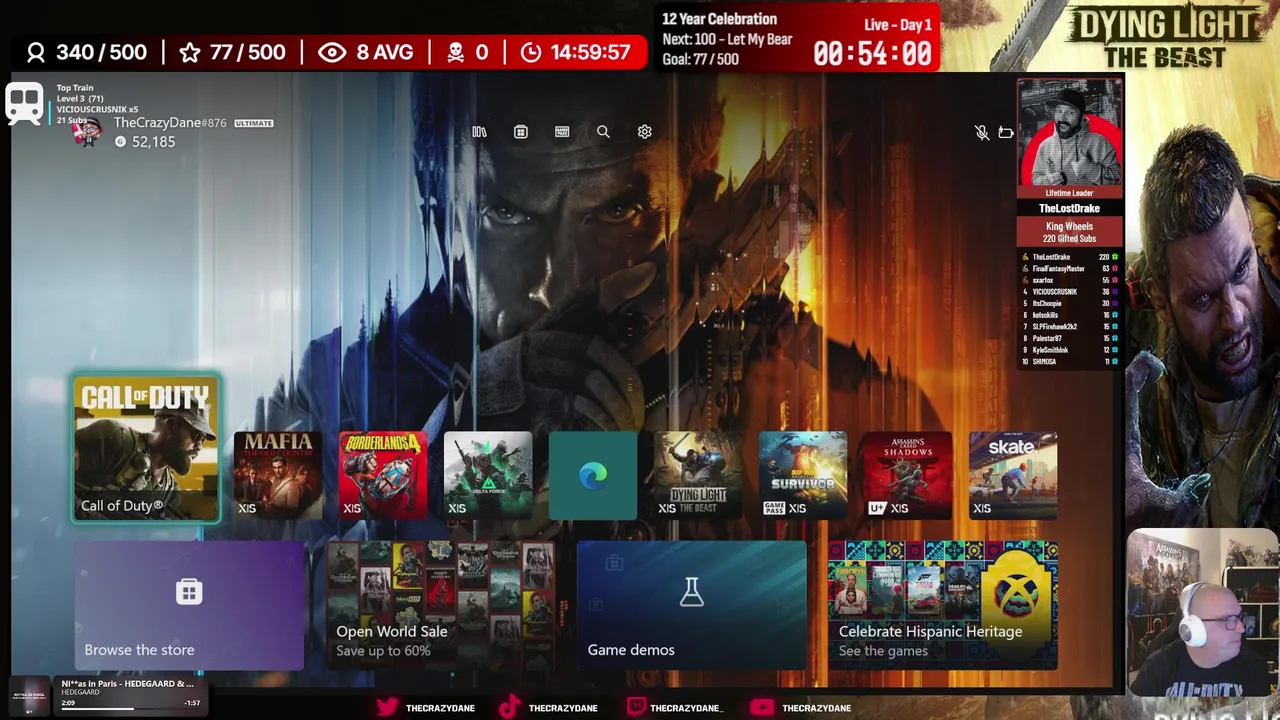
Task: Click the now-playing album art thumbnail
Action: (x=29, y=696)
